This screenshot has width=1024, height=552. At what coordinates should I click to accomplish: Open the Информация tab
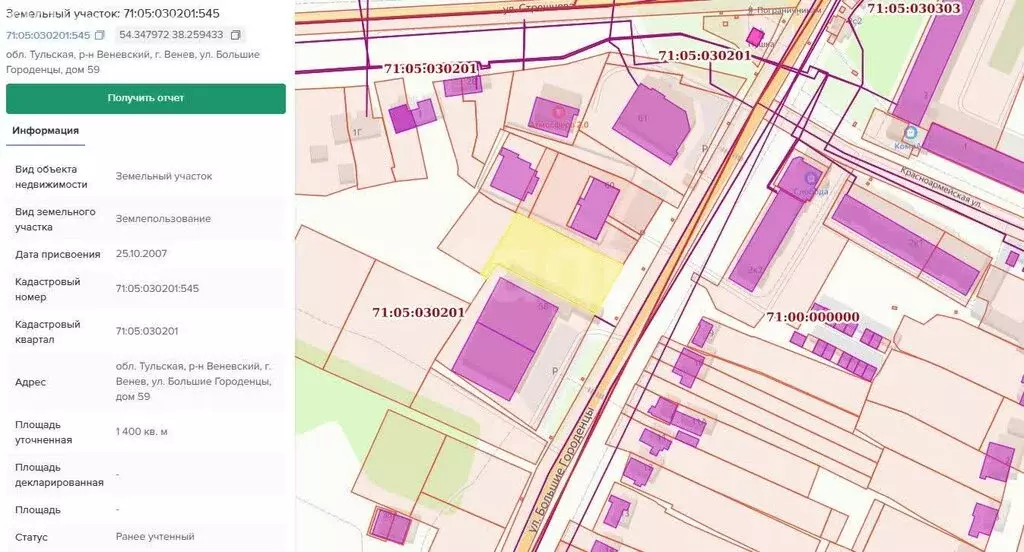[x=47, y=130]
